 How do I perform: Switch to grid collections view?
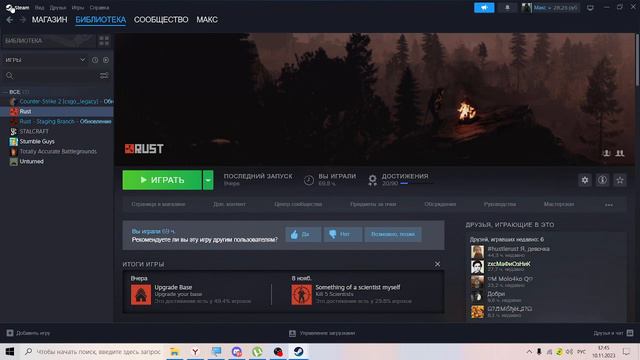pos(104,41)
